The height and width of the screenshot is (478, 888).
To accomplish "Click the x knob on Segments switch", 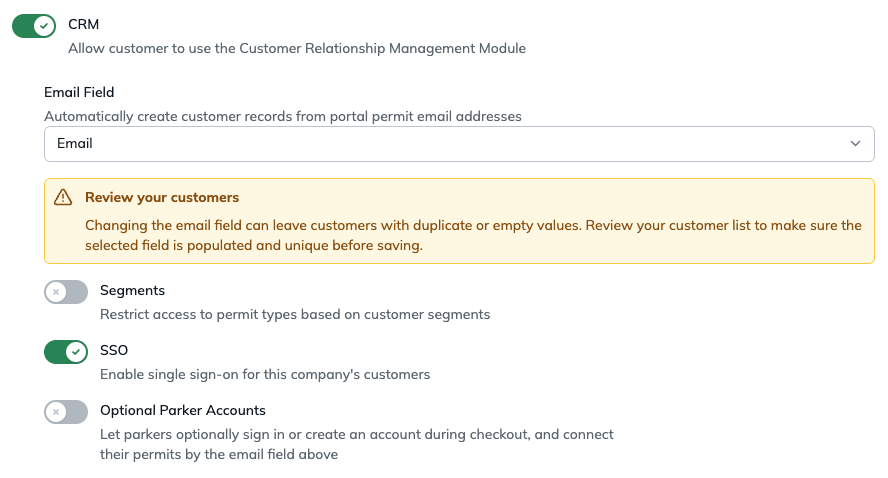I will tap(56, 292).
